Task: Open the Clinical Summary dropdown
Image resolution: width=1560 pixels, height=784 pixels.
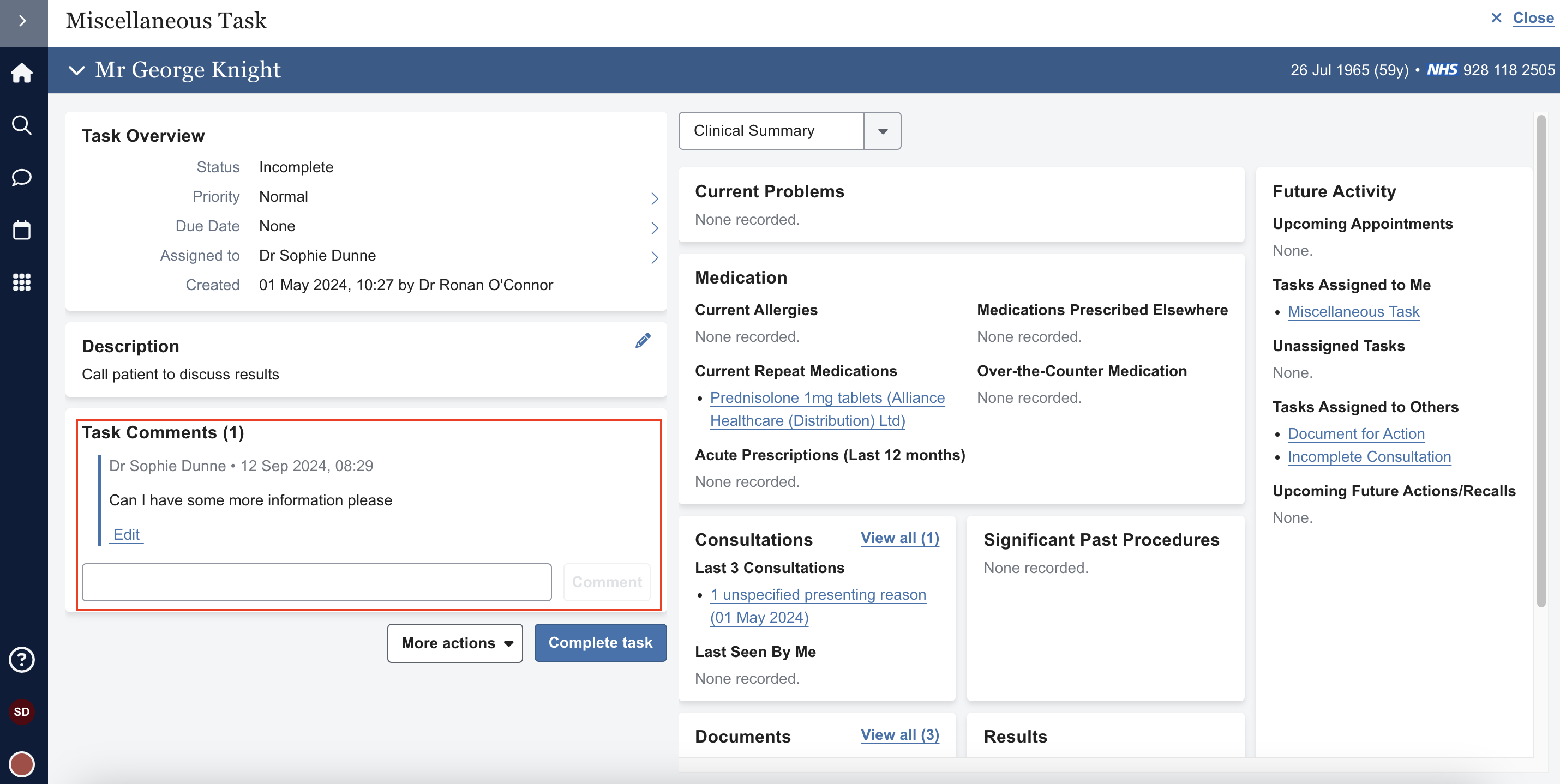Action: pyautogui.click(x=883, y=131)
